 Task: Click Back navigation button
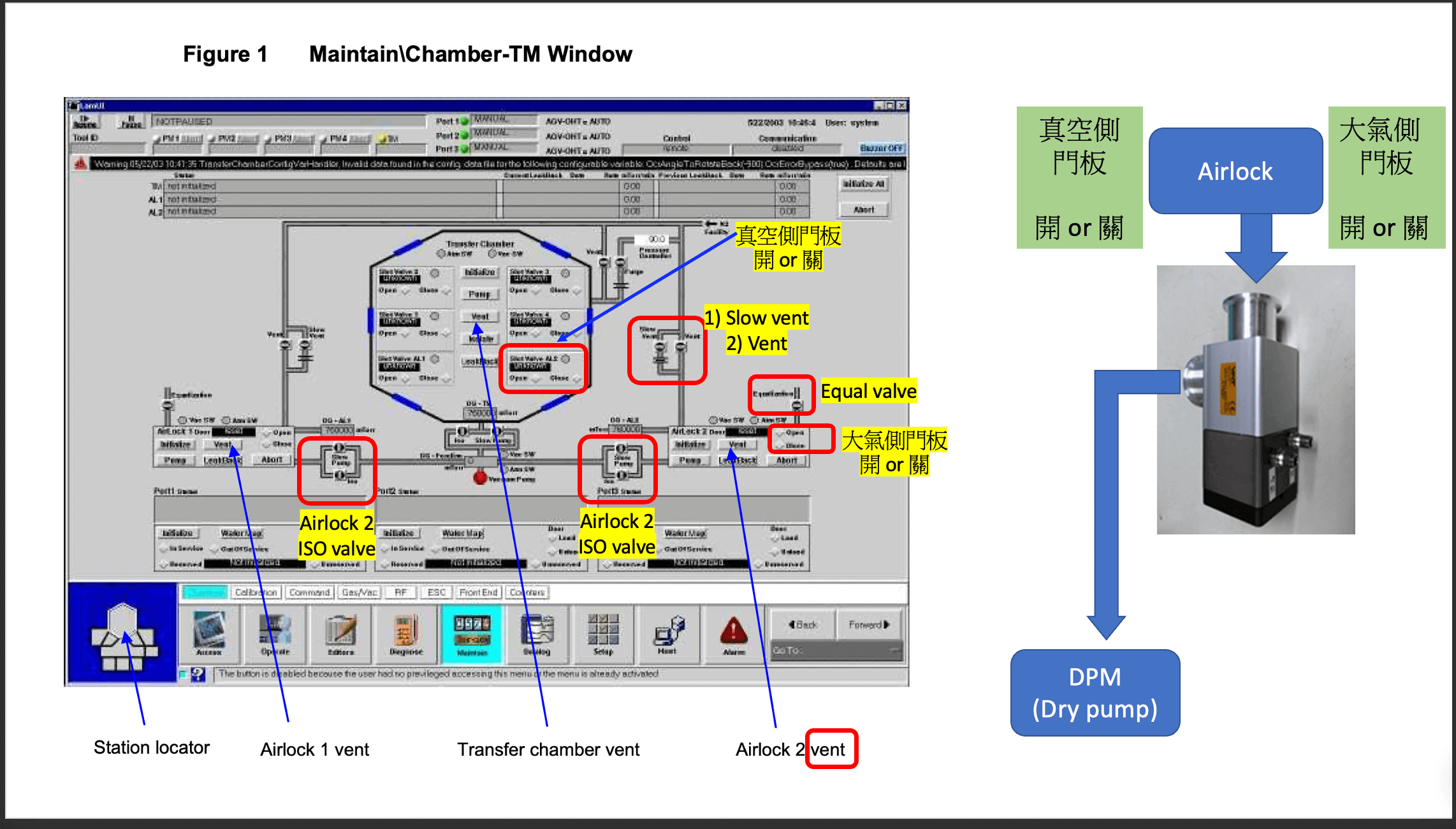click(809, 623)
